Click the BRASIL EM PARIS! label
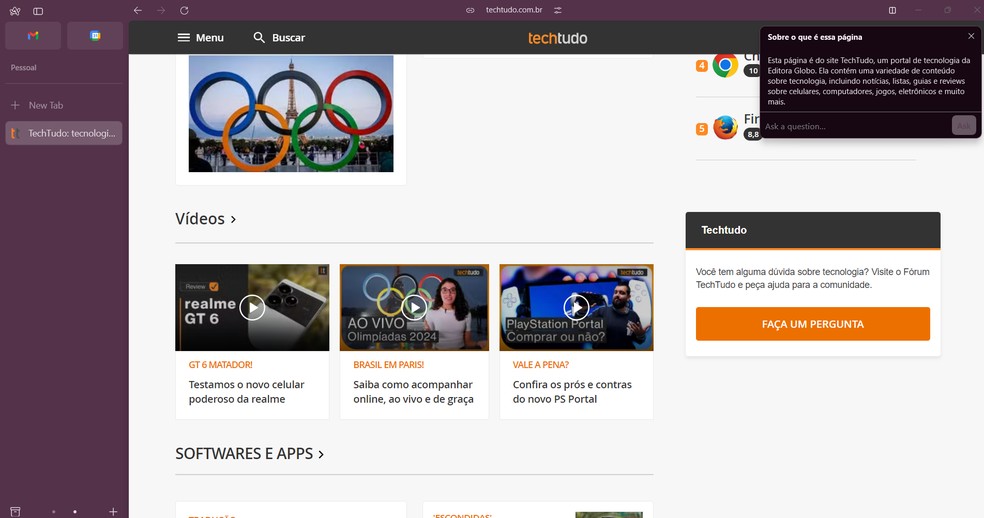Viewport: 984px width, 518px height. (x=388, y=365)
